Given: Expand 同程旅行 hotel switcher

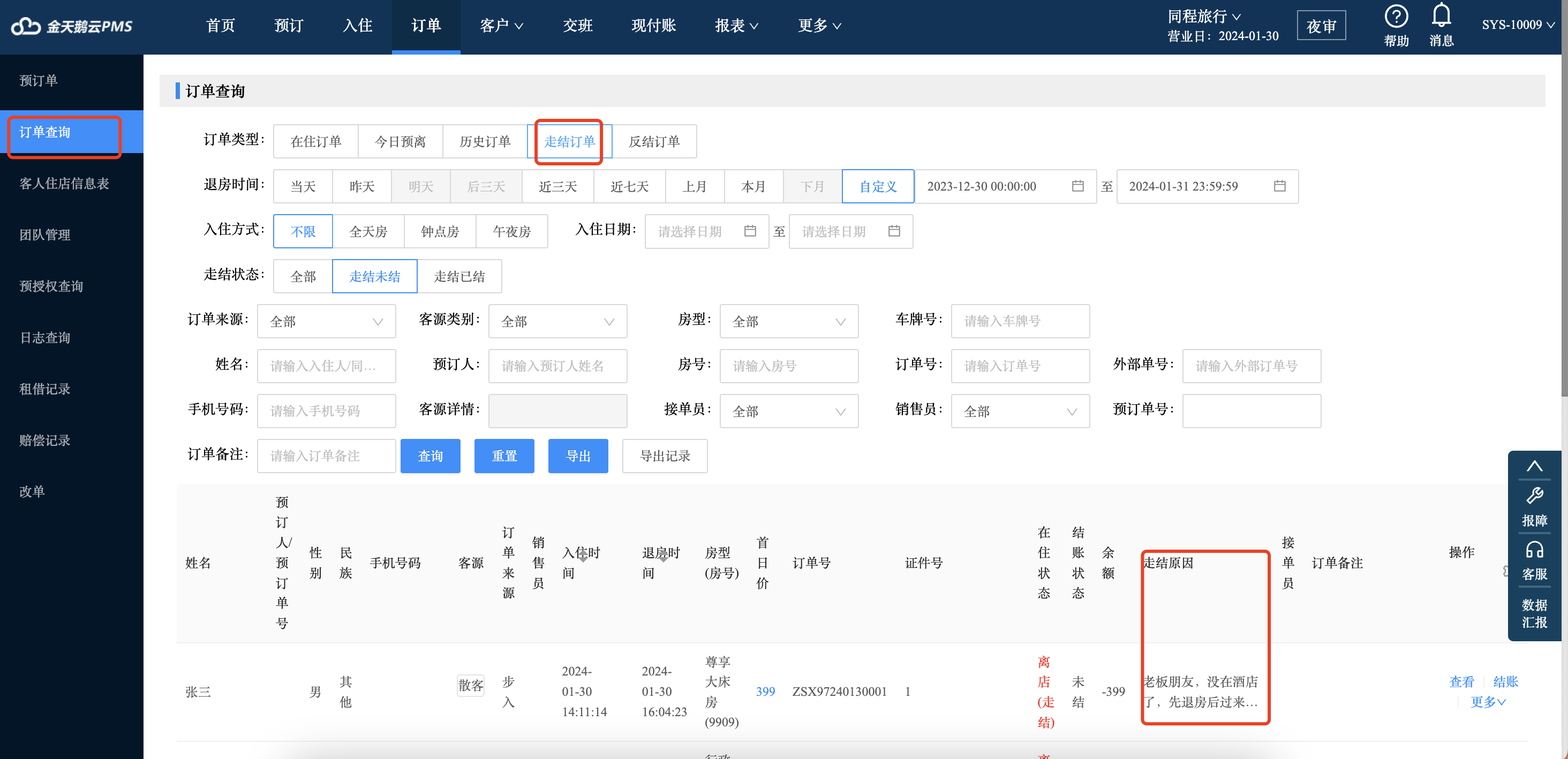Looking at the screenshot, I should point(1204,17).
